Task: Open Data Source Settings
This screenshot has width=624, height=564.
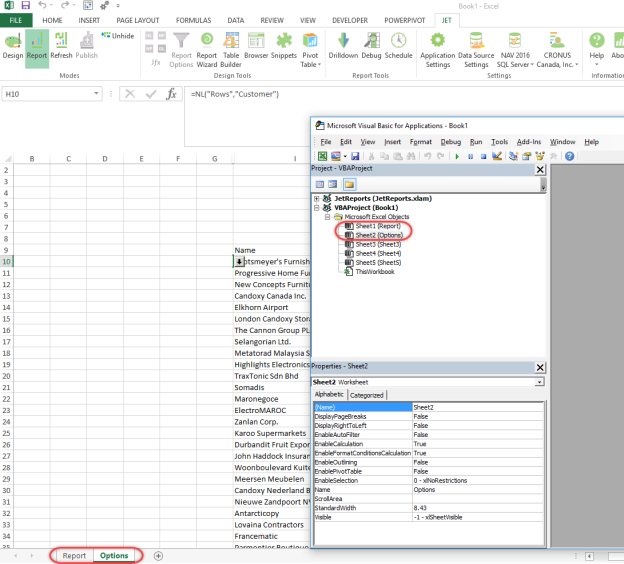Action: [x=476, y=50]
